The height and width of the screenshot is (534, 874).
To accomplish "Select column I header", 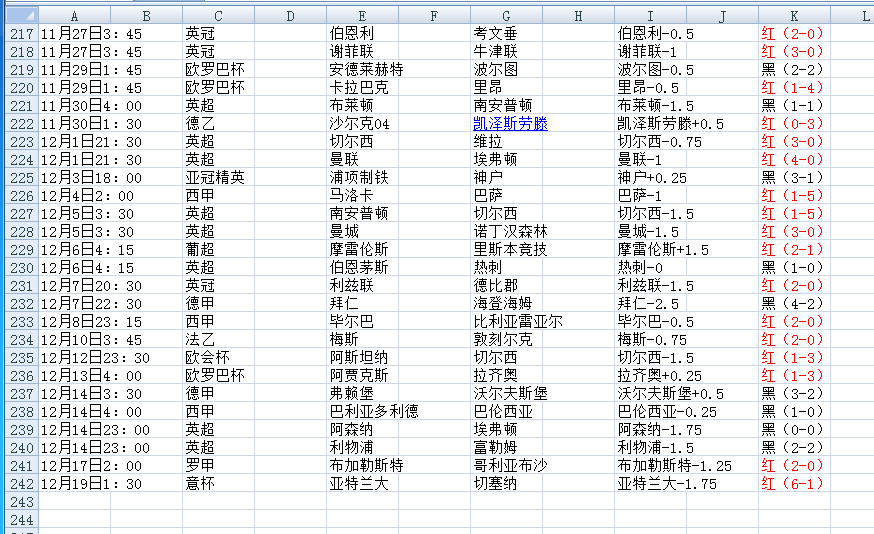I will (650, 16).
